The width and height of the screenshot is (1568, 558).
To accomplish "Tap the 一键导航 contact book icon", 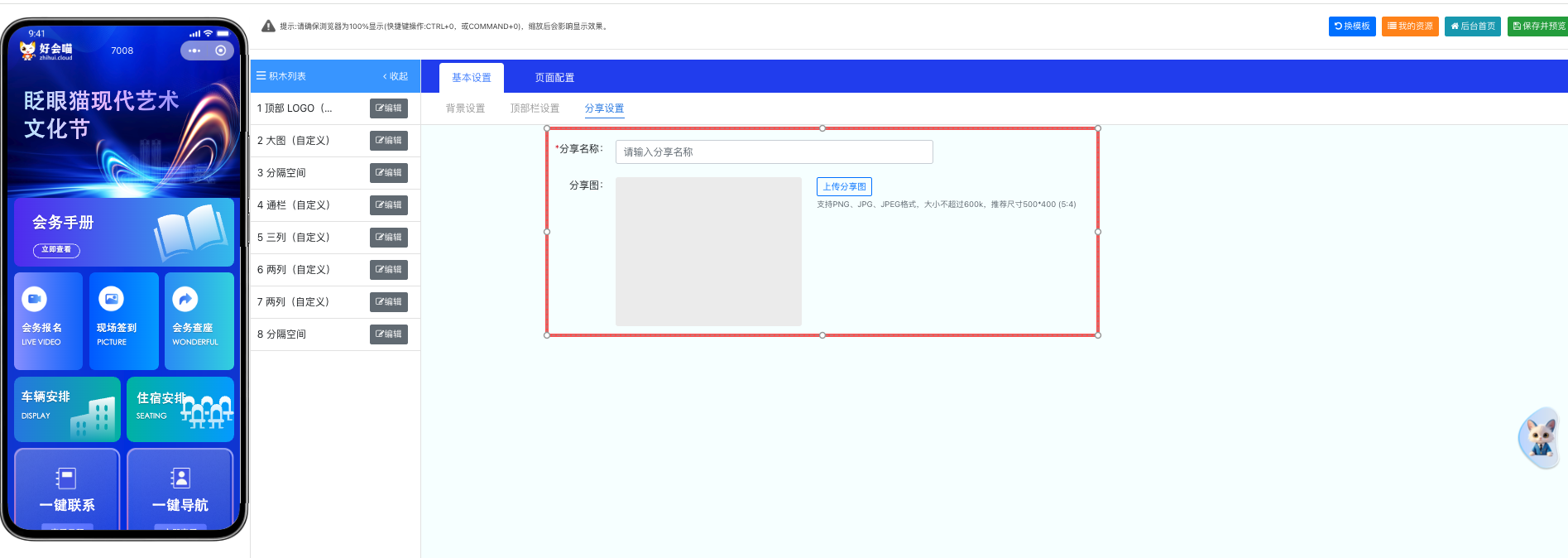I will [x=180, y=479].
